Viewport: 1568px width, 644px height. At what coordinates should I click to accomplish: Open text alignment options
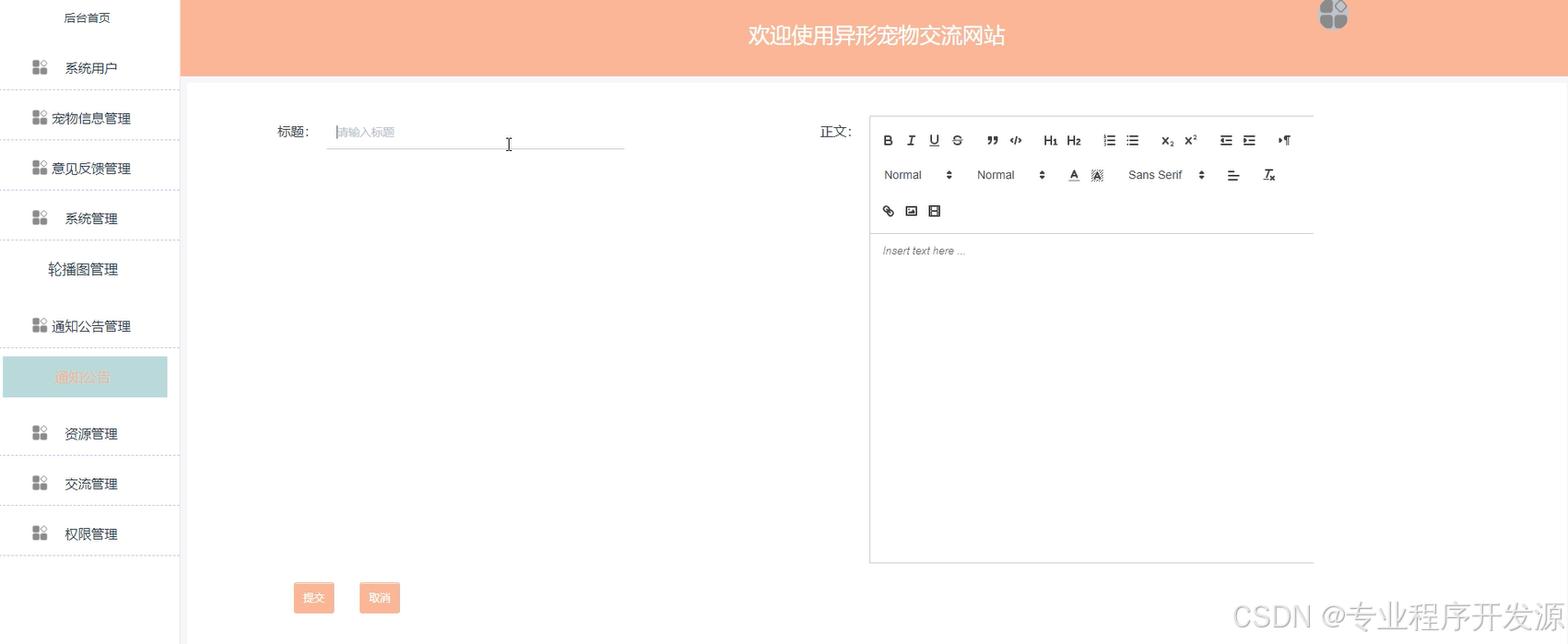1233,175
